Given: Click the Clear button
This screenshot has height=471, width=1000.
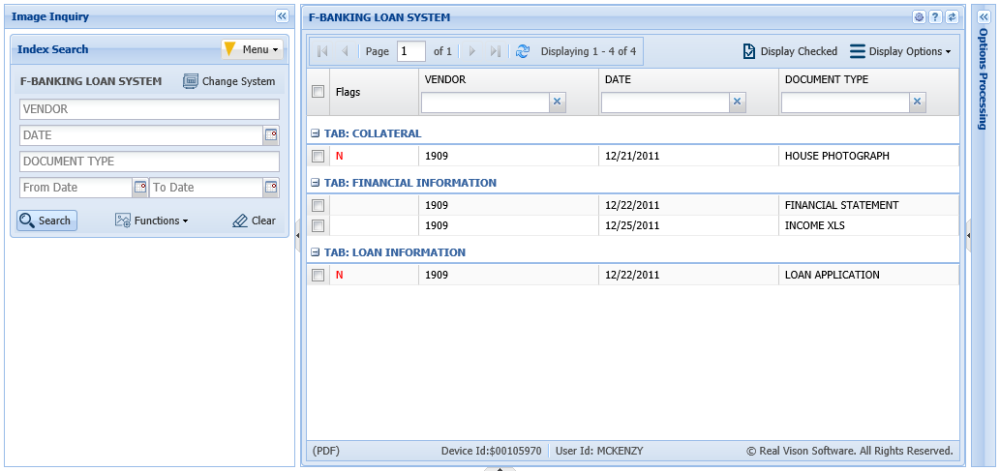Looking at the screenshot, I should pyautogui.click(x=254, y=221).
